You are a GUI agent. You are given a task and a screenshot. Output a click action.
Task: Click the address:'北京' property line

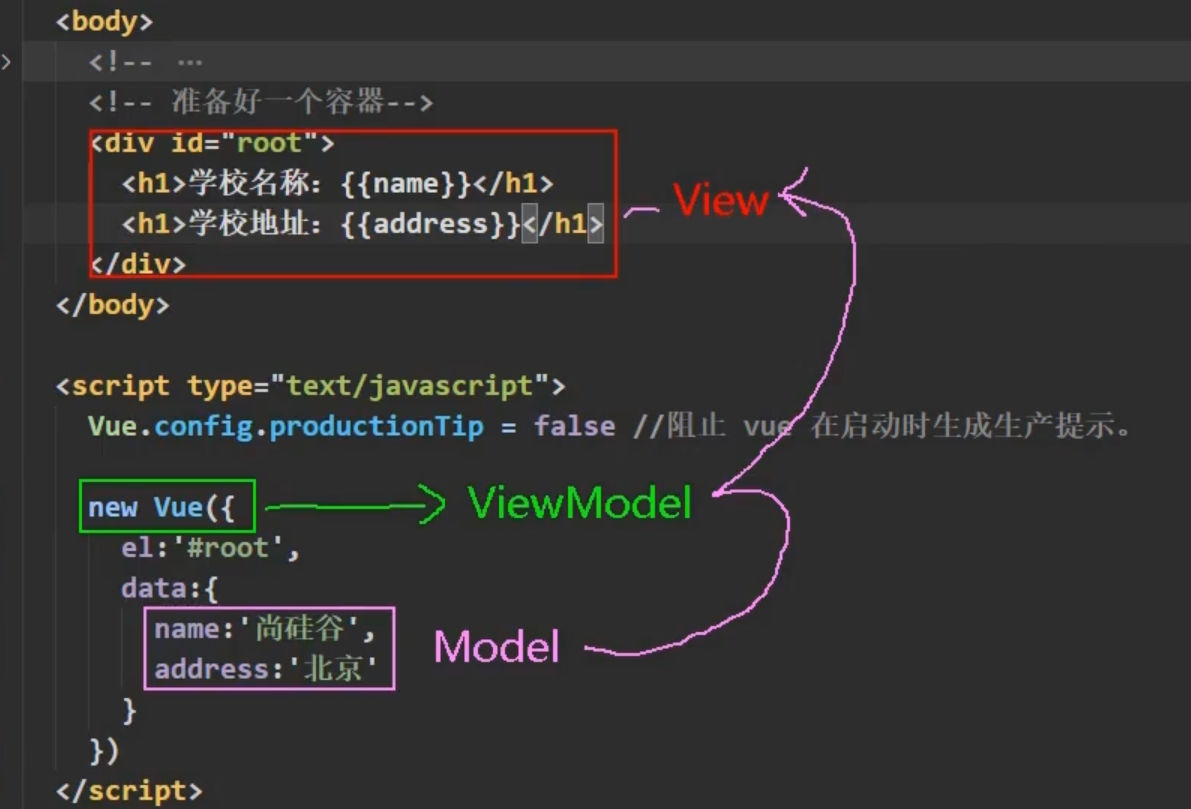tap(266, 668)
